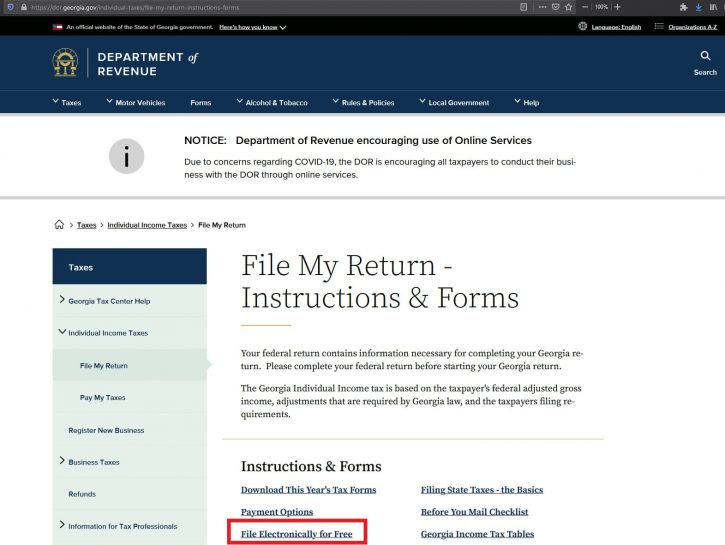Click the globe Language: English icon

coord(583,27)
